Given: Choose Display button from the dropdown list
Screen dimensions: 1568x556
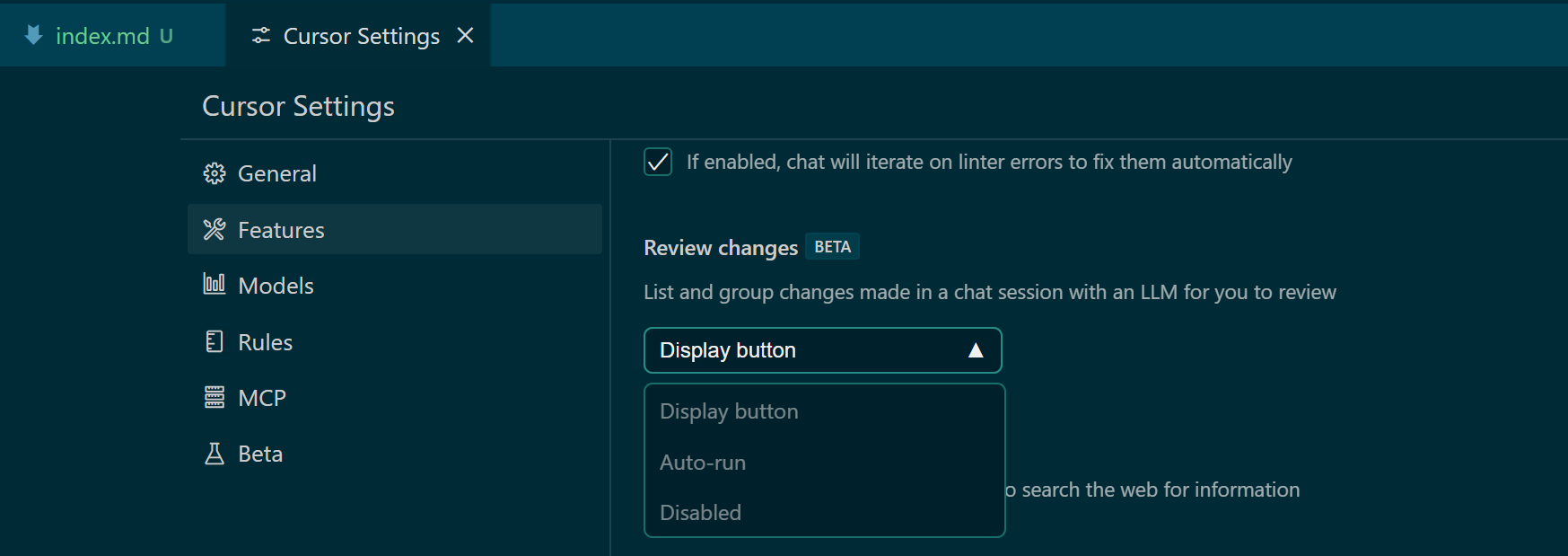Looking at the screenshot, I should pyautogui.click(x=824, y=411).
